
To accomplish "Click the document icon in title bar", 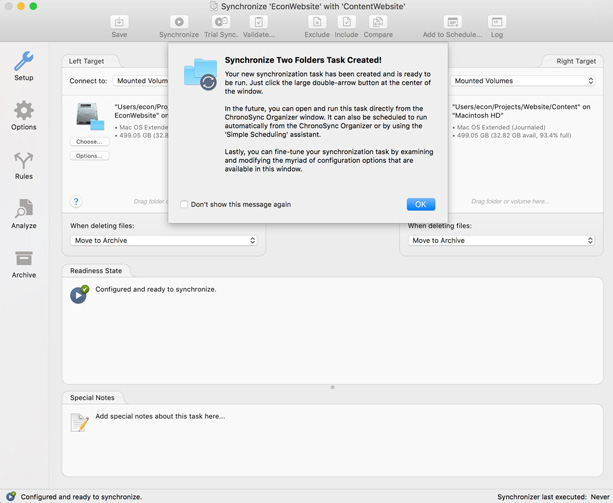I will [213, 6].
